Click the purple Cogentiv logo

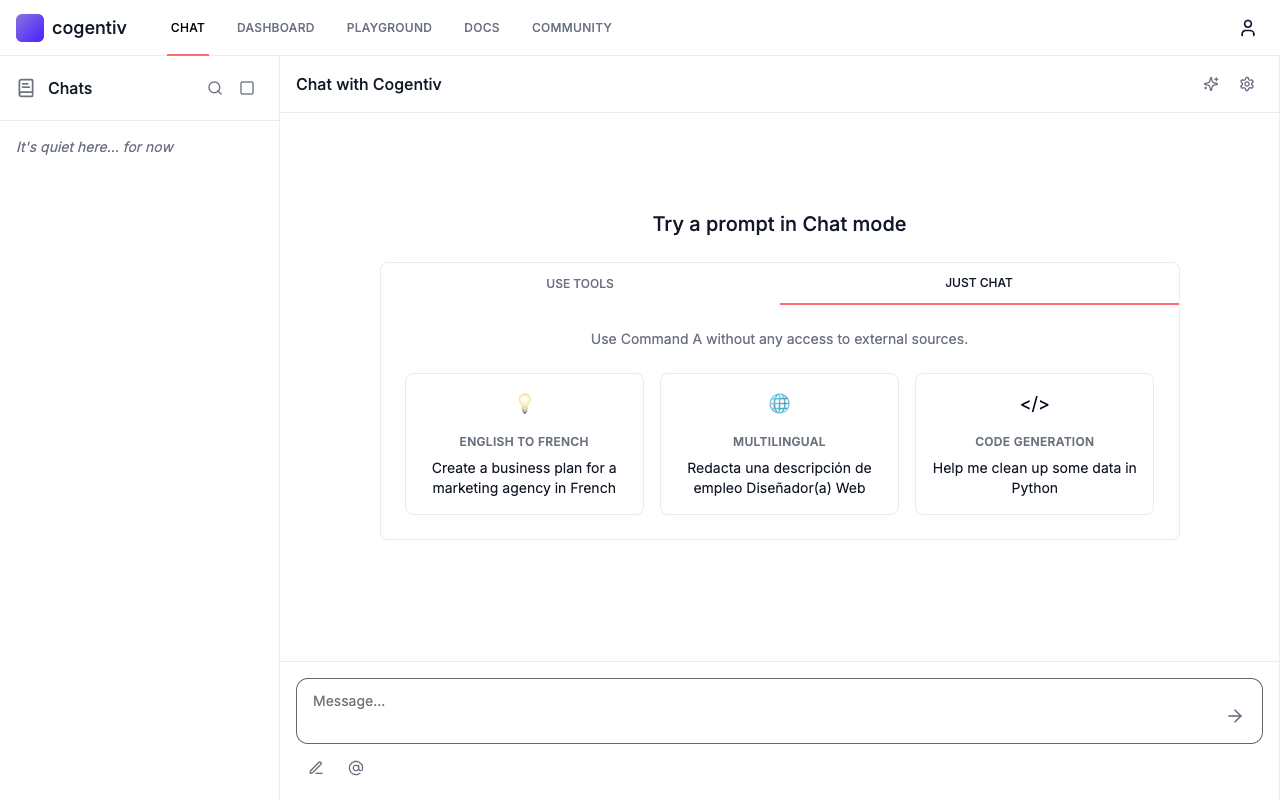[29, 27]
